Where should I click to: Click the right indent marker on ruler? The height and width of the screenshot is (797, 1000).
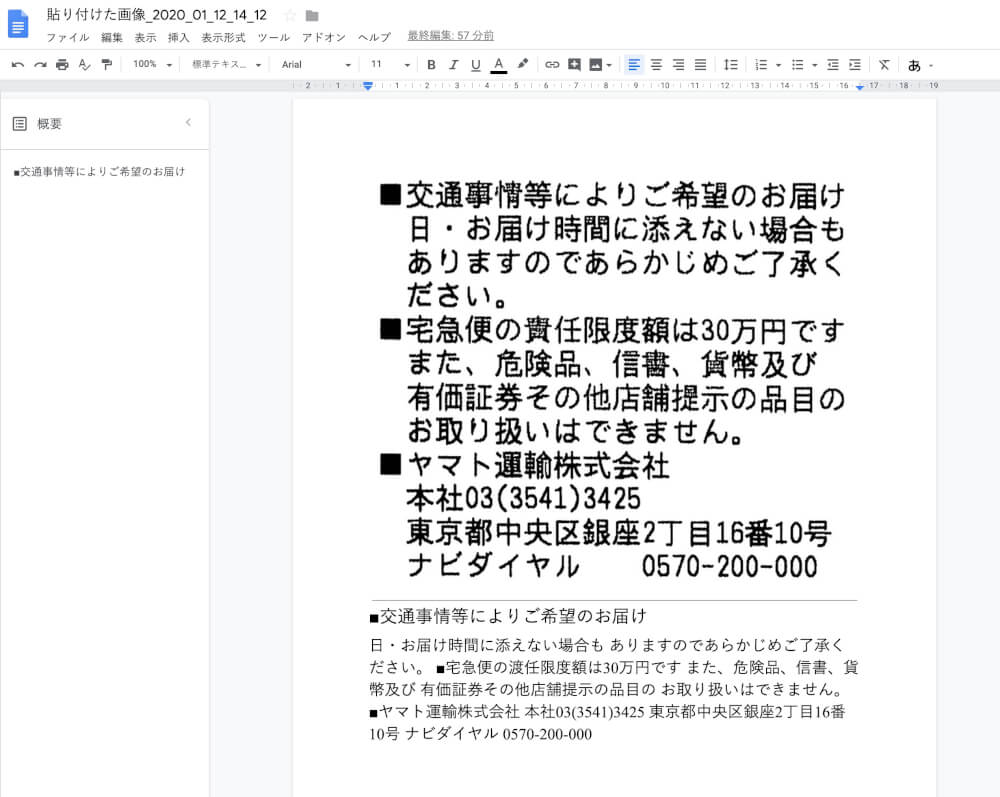[860, 86]
